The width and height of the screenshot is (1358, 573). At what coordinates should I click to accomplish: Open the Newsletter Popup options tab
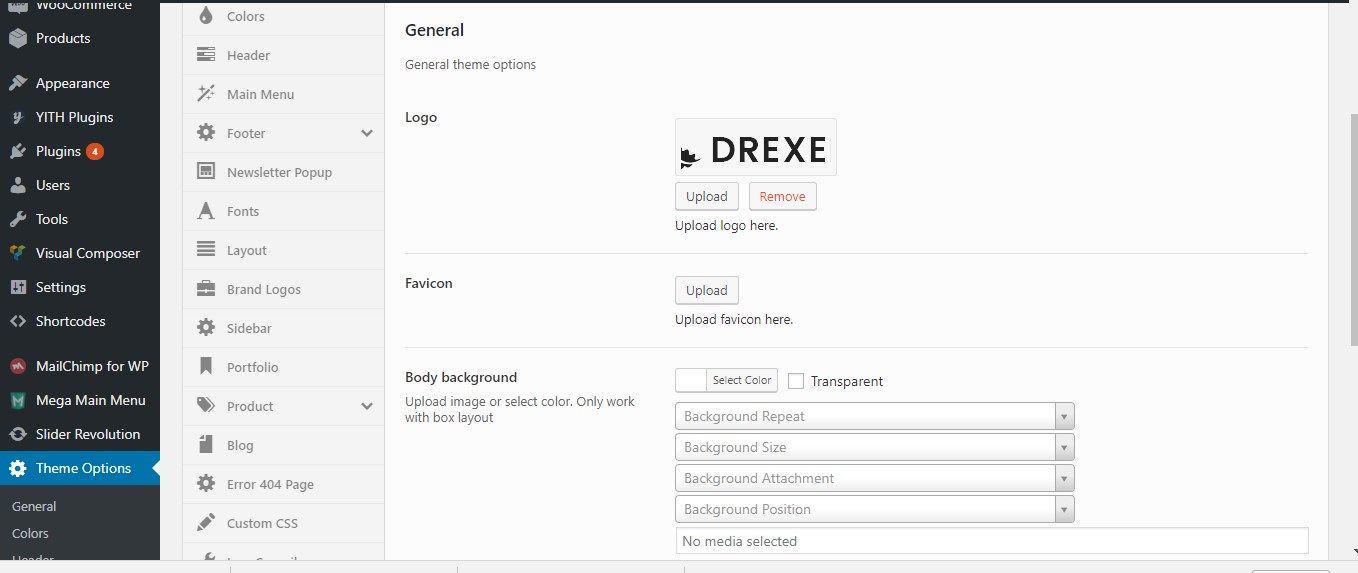(283, 172)
